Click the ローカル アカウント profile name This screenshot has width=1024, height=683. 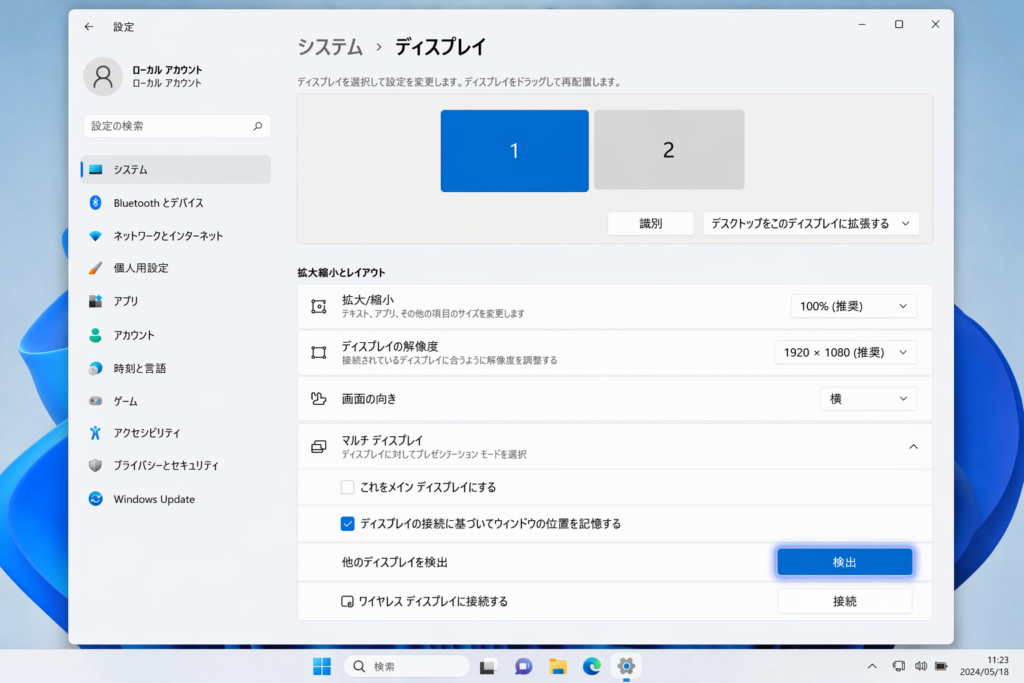click(x=167, y=70)
